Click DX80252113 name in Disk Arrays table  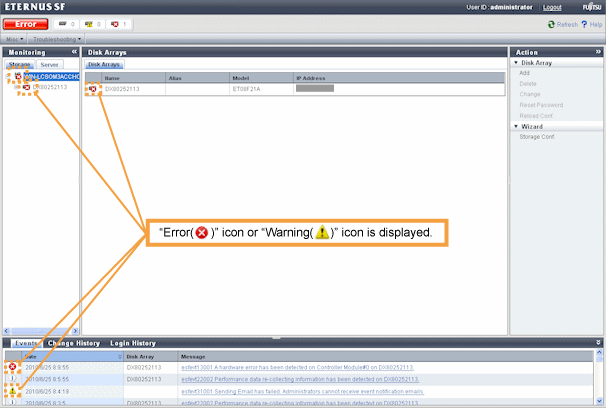click(x=122, y=89)
